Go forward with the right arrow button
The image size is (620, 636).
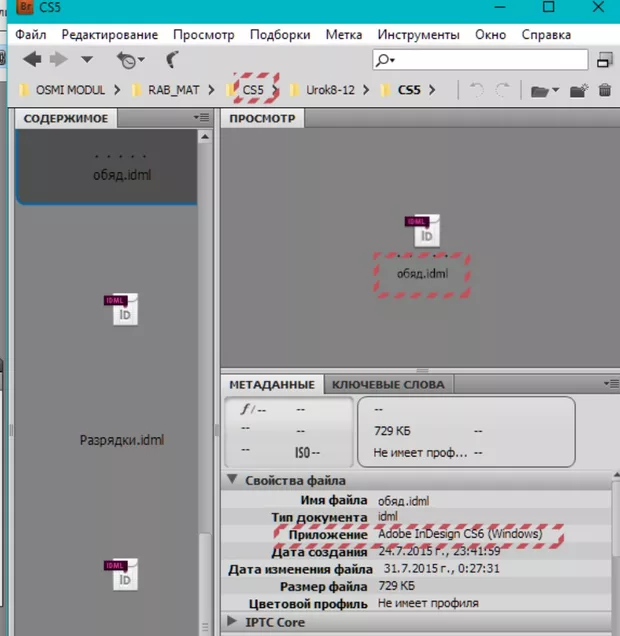coord(59,60)
